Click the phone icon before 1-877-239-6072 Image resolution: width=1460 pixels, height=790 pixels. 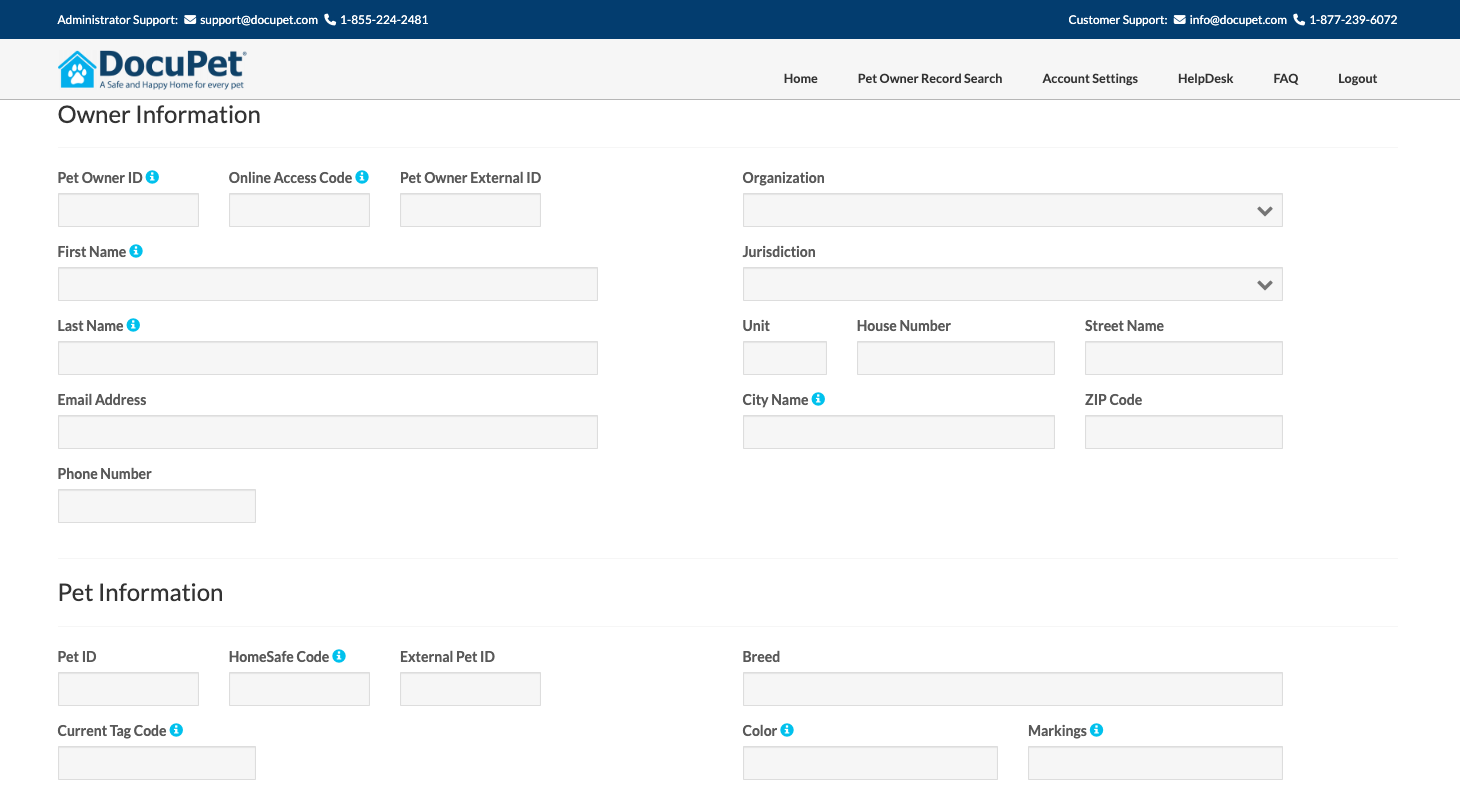click(1301, 19)
